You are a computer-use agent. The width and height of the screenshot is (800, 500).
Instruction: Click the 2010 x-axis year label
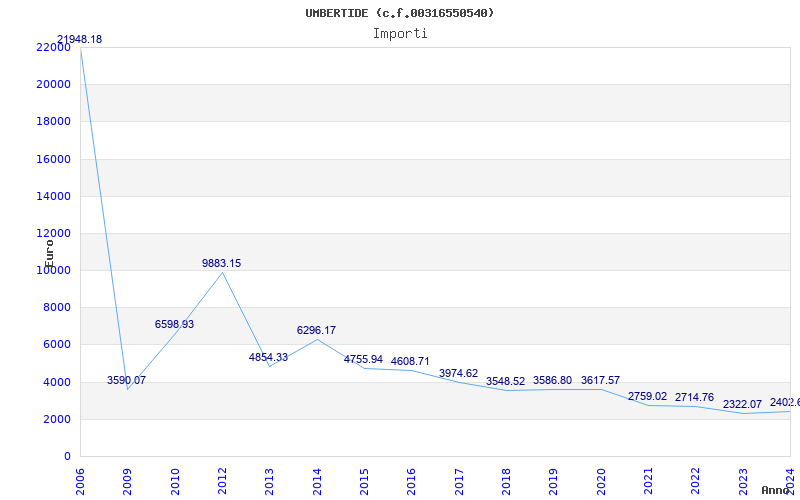coord(174,482)
